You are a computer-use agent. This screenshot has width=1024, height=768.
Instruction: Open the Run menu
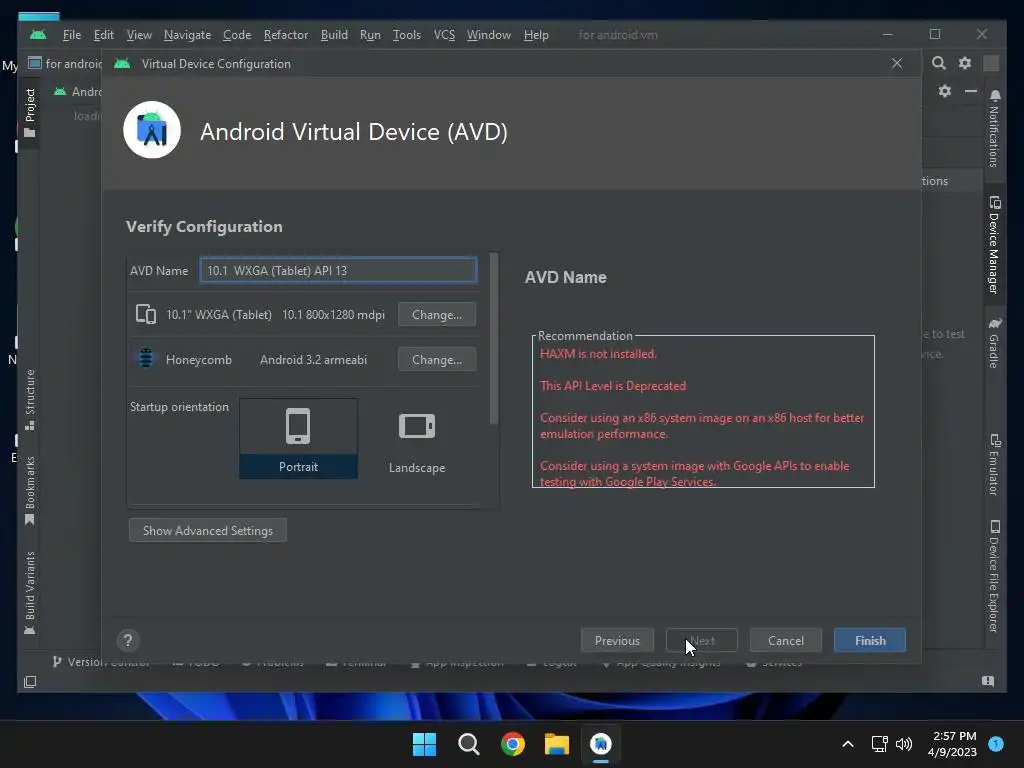tap(370, 35)
